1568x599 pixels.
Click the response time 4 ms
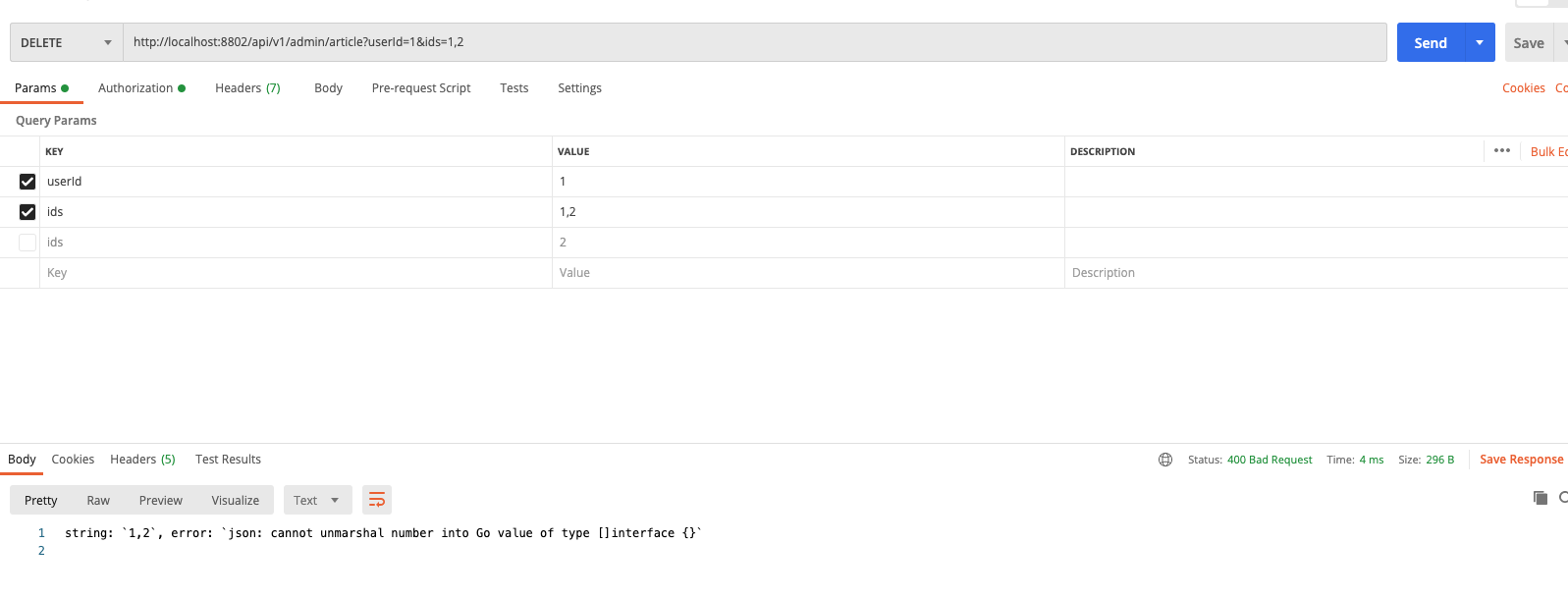pos(1372,460)
